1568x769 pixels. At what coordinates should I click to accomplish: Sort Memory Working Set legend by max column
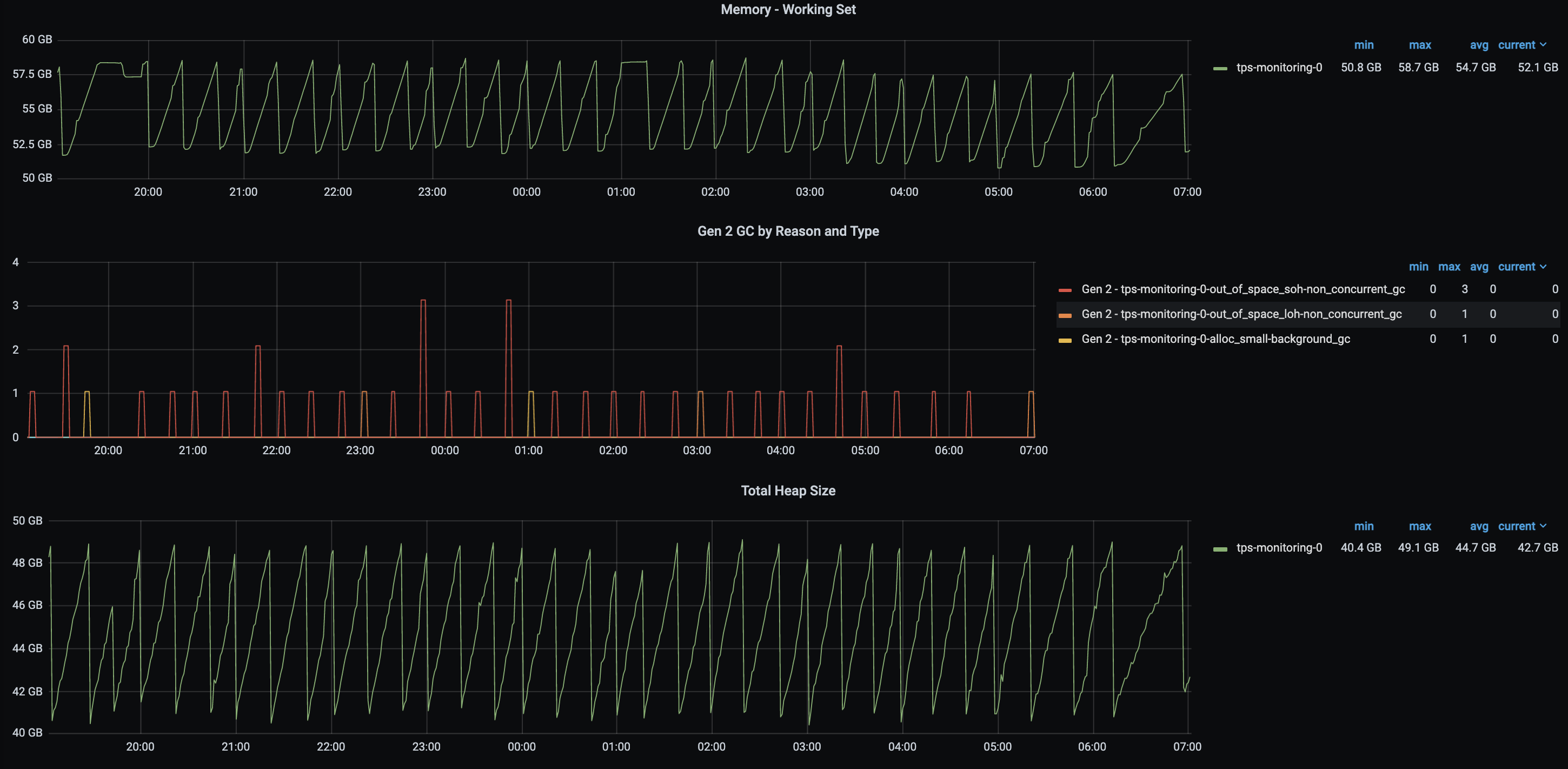1419,45
